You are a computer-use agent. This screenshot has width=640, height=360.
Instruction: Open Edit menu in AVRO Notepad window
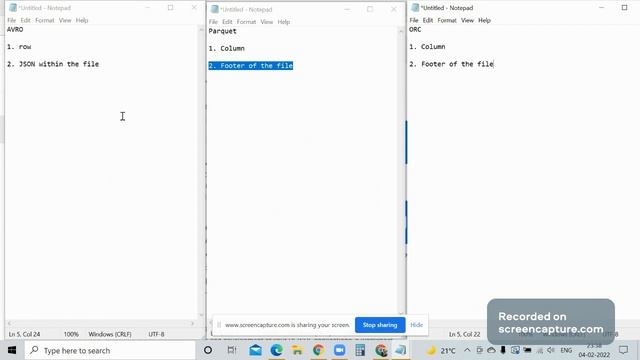pyautogui.click(x=25, y=20)
